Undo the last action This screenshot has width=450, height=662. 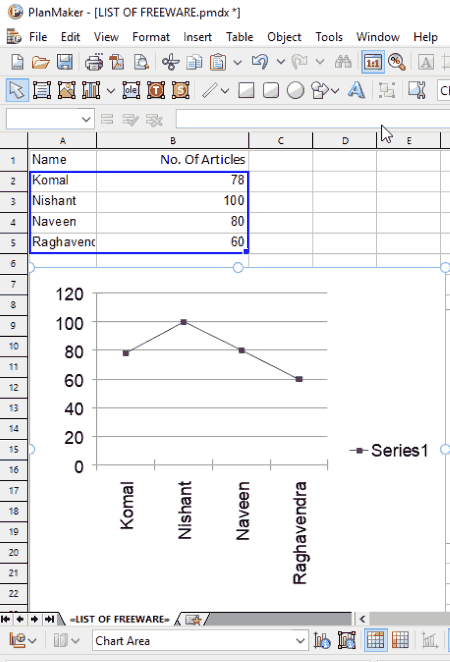click(x=260, y=62)
